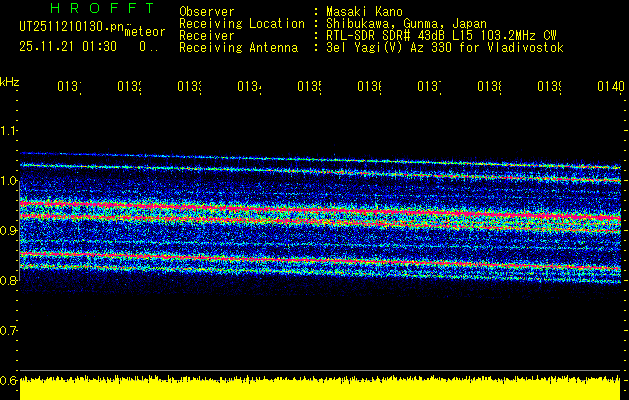Click the 0.9 kHz frequency axis label
Screen dimensions: 629x400
pos(9,231)
